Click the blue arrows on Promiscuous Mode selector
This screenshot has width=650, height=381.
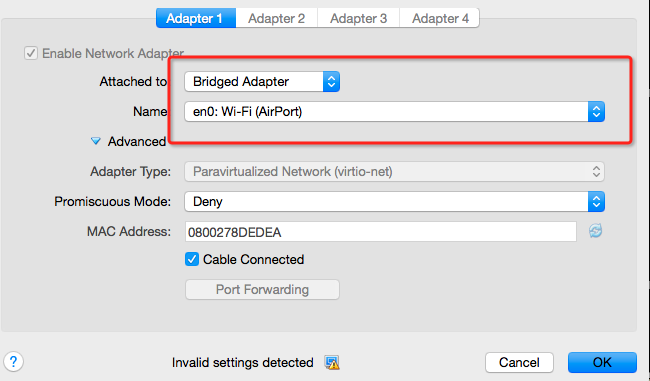(x=596, y=201)
